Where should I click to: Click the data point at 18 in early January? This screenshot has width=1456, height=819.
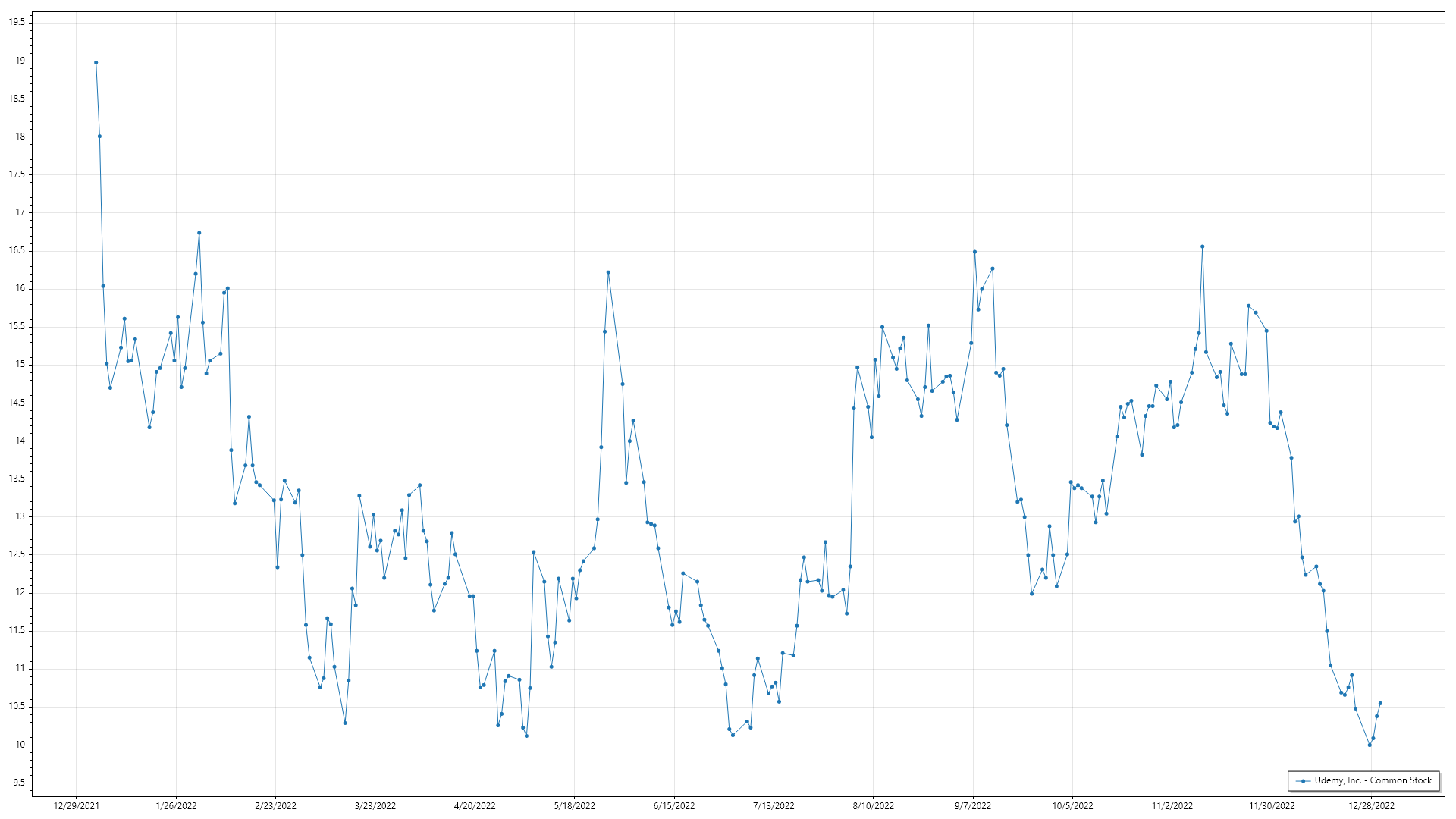pyautogui.click(x=99, y=136)
